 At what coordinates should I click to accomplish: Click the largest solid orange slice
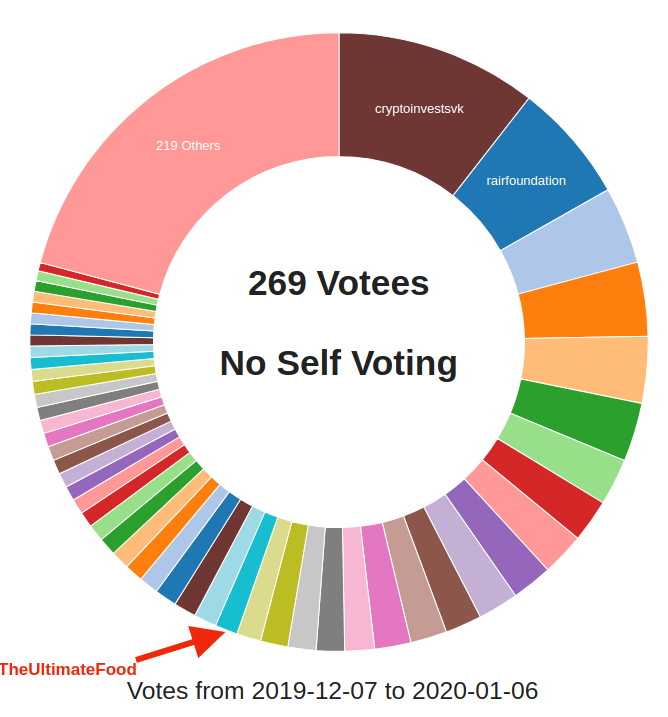click(585, 302)
